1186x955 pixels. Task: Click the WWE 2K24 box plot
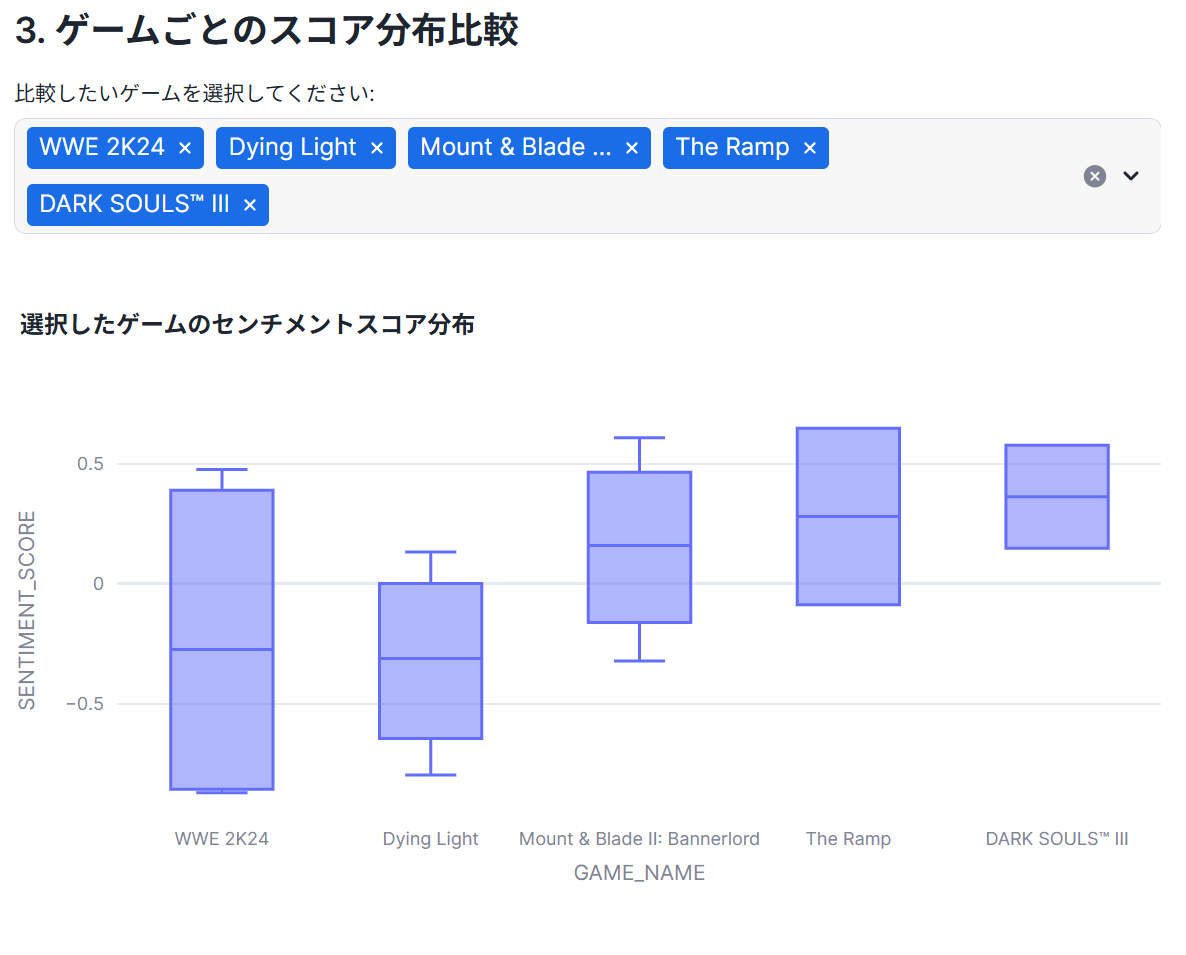click(x=222, y=640)
